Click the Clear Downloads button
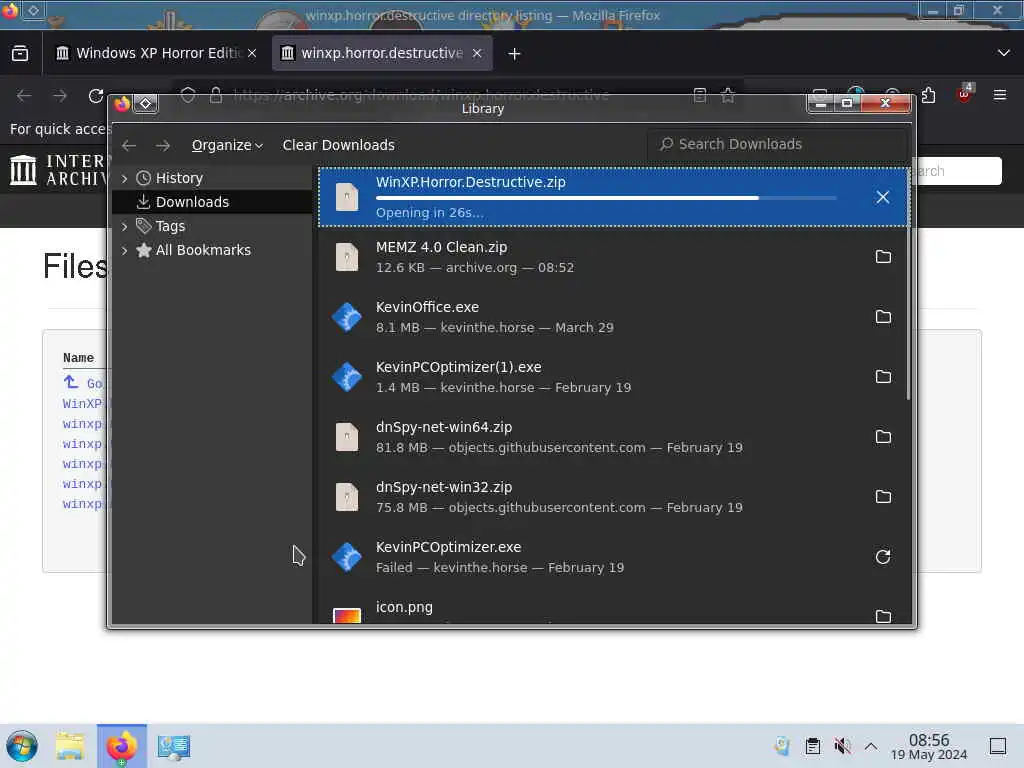 [x=338, y=145]
